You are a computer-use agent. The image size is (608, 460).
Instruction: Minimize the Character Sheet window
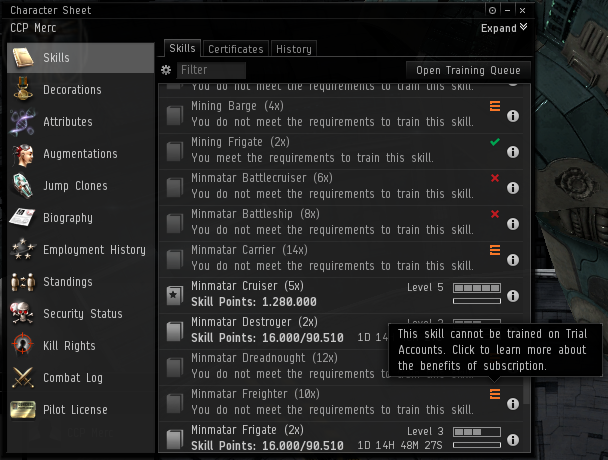508,10
